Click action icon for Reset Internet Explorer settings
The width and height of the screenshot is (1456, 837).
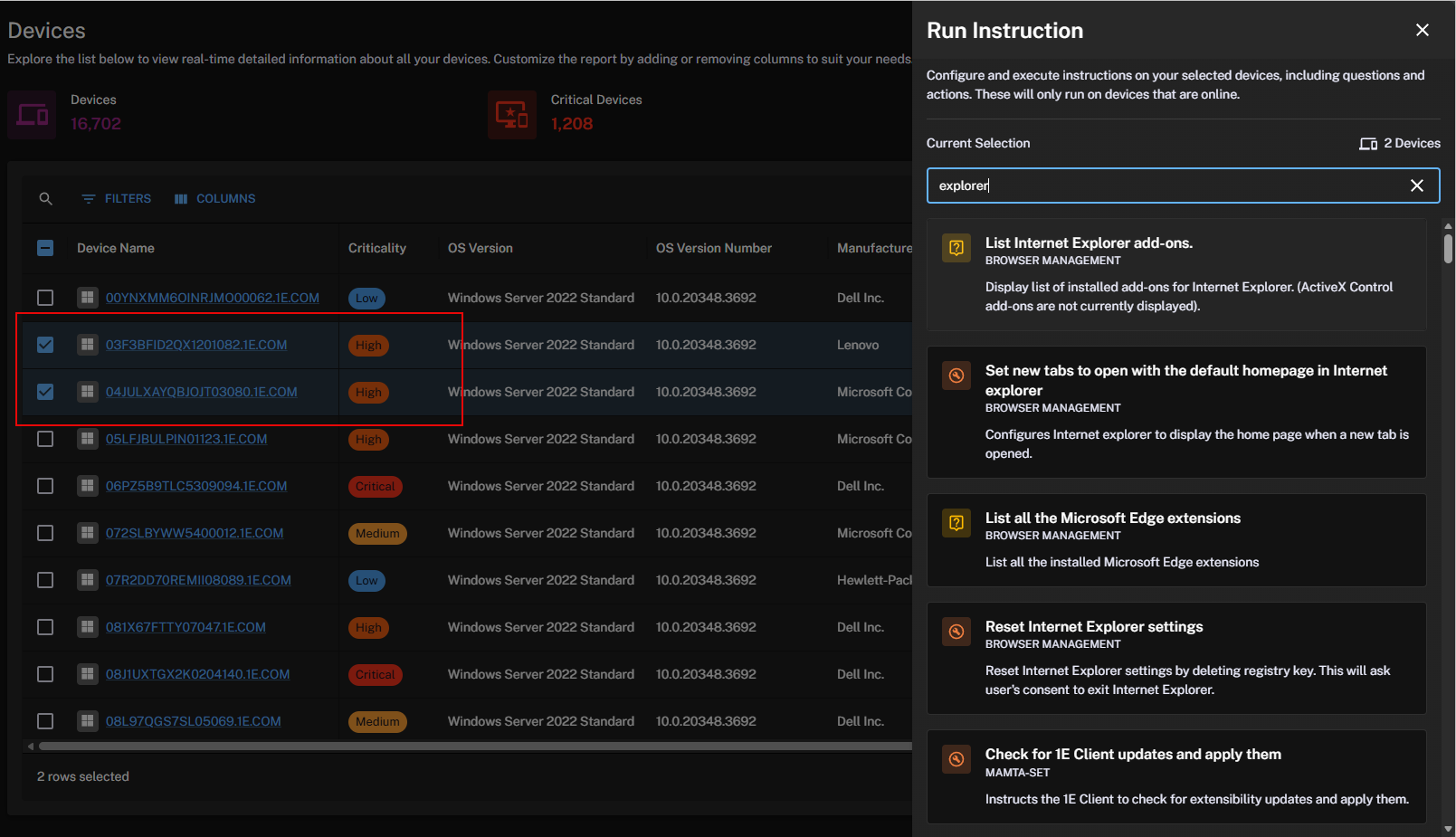pyautogui.click(x=956, y=632)
